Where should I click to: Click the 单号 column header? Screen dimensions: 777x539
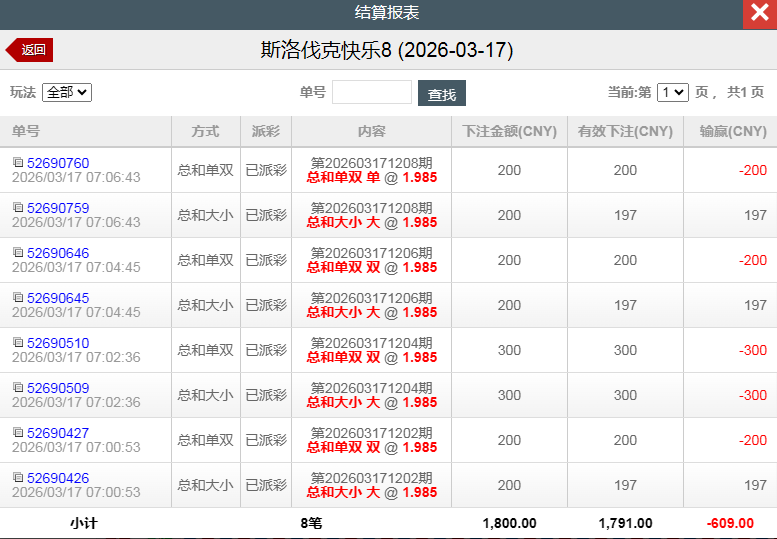85,131
